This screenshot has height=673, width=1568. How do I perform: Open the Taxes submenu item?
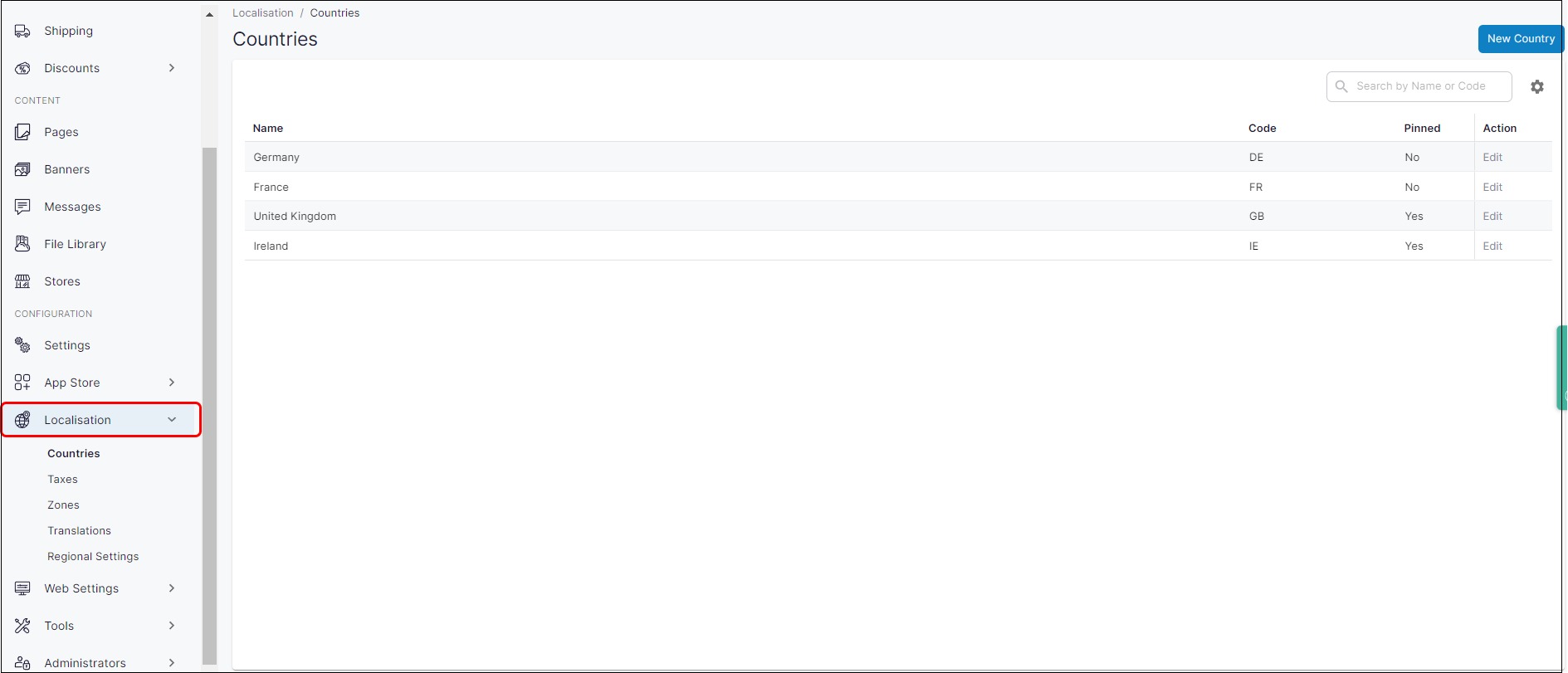(x=62, y=480)
